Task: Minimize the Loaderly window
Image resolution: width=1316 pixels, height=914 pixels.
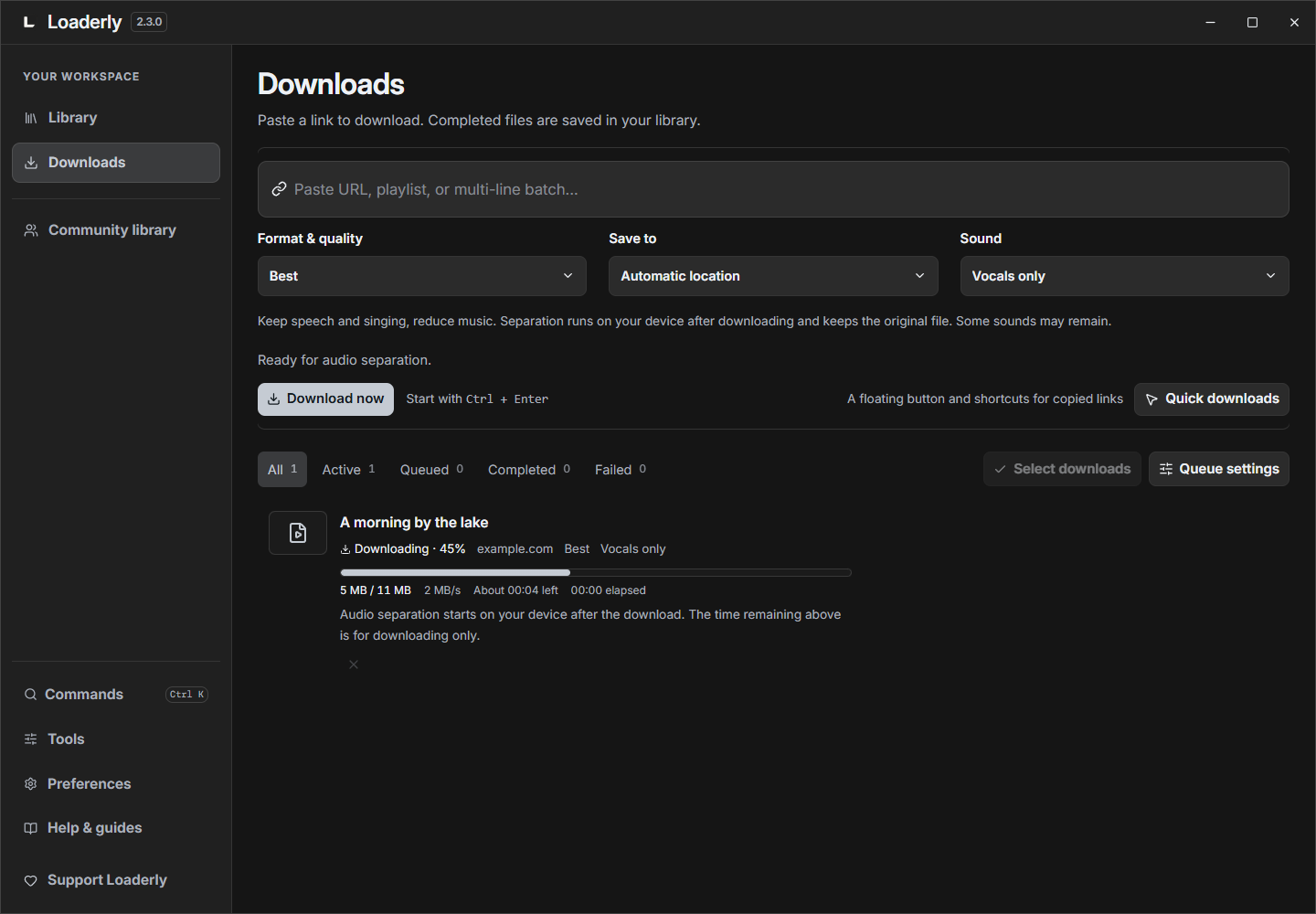Action: (x=1210, y=22)
